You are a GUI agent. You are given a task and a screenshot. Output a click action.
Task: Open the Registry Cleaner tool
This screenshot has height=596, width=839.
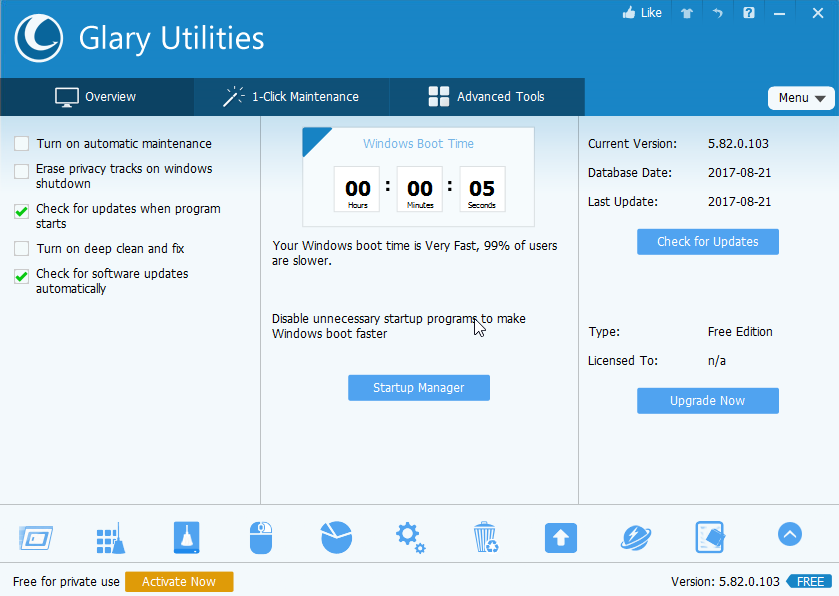(x=111, y=537)
